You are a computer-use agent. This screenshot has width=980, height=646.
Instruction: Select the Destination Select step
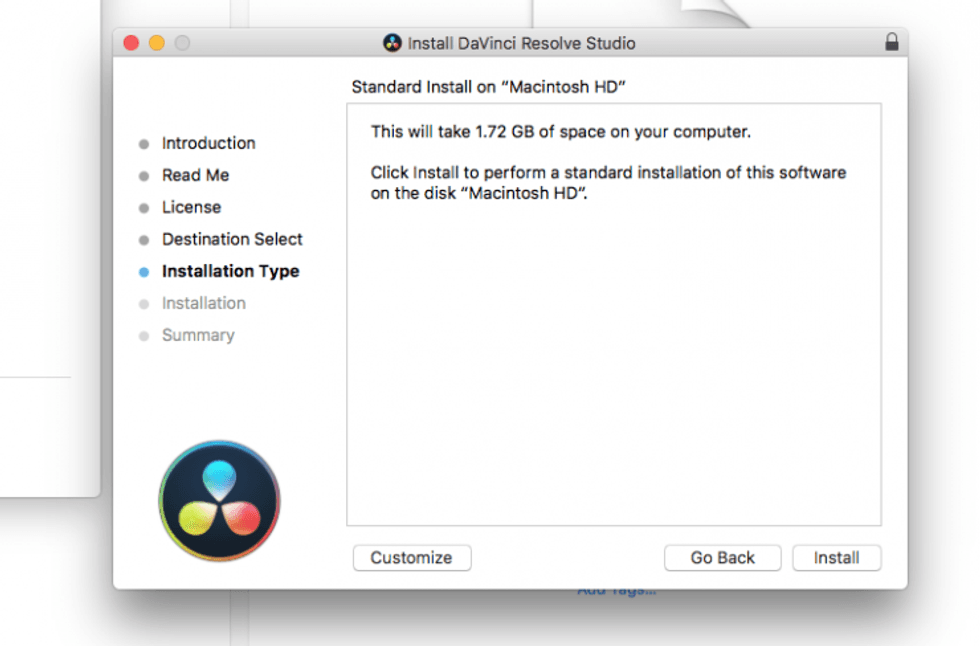(232, 239)
